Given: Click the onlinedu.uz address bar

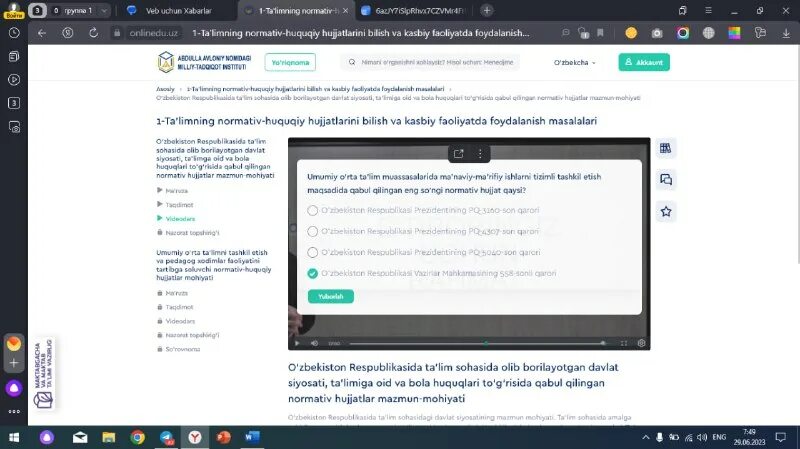Looking at the screenshot, I should click(x=153, y=33).
